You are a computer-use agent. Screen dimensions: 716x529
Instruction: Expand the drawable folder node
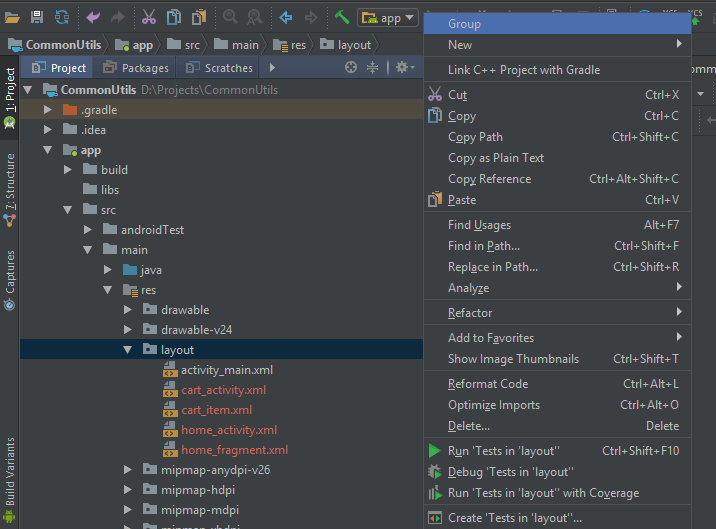pyautogui.click(x=127, y=310)
